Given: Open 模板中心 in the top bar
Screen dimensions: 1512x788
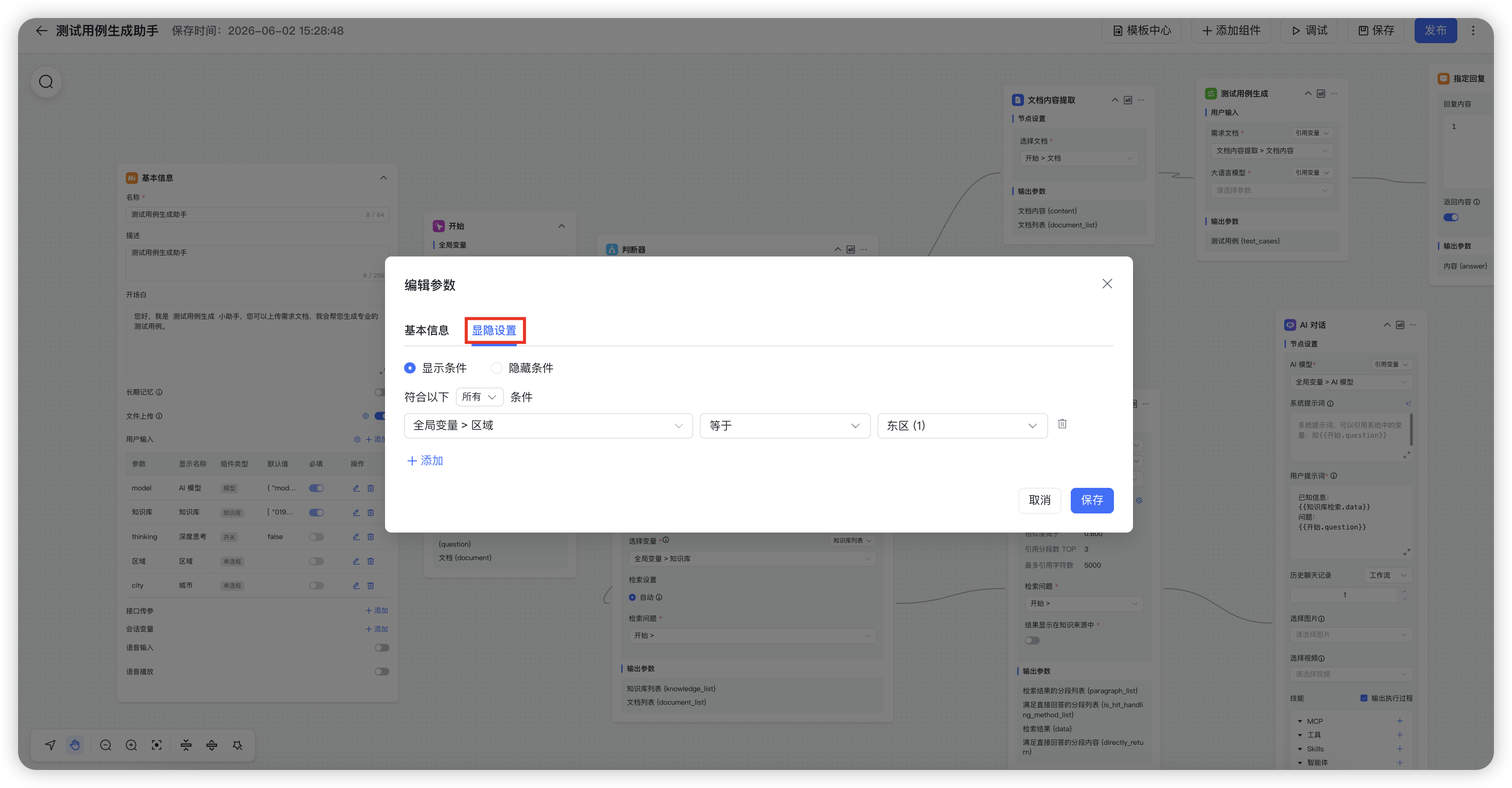Looking at the screenshot, I should (1142, 31).
